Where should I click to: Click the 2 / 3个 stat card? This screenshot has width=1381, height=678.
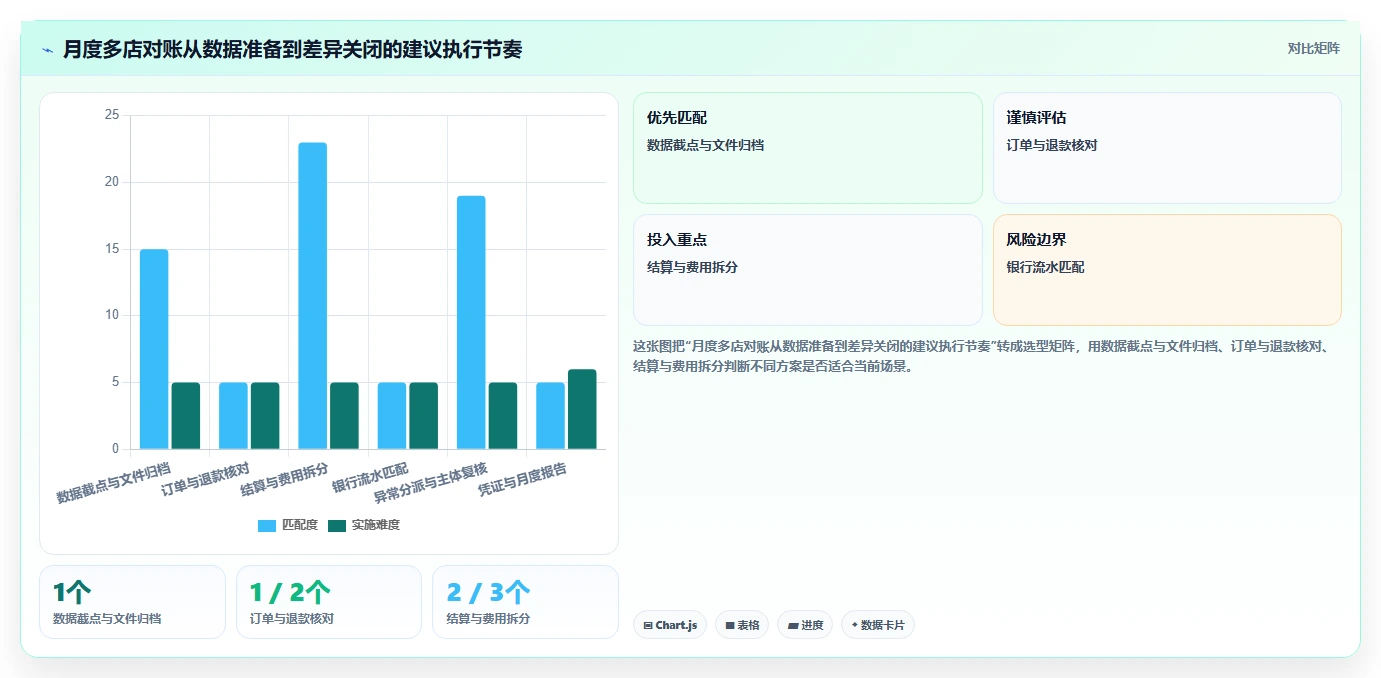525,602
